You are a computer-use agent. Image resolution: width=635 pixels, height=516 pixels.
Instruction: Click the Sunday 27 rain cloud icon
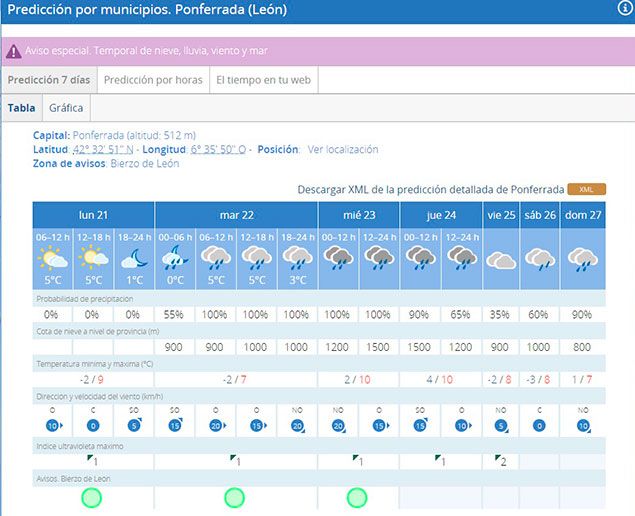pos(582,259)
